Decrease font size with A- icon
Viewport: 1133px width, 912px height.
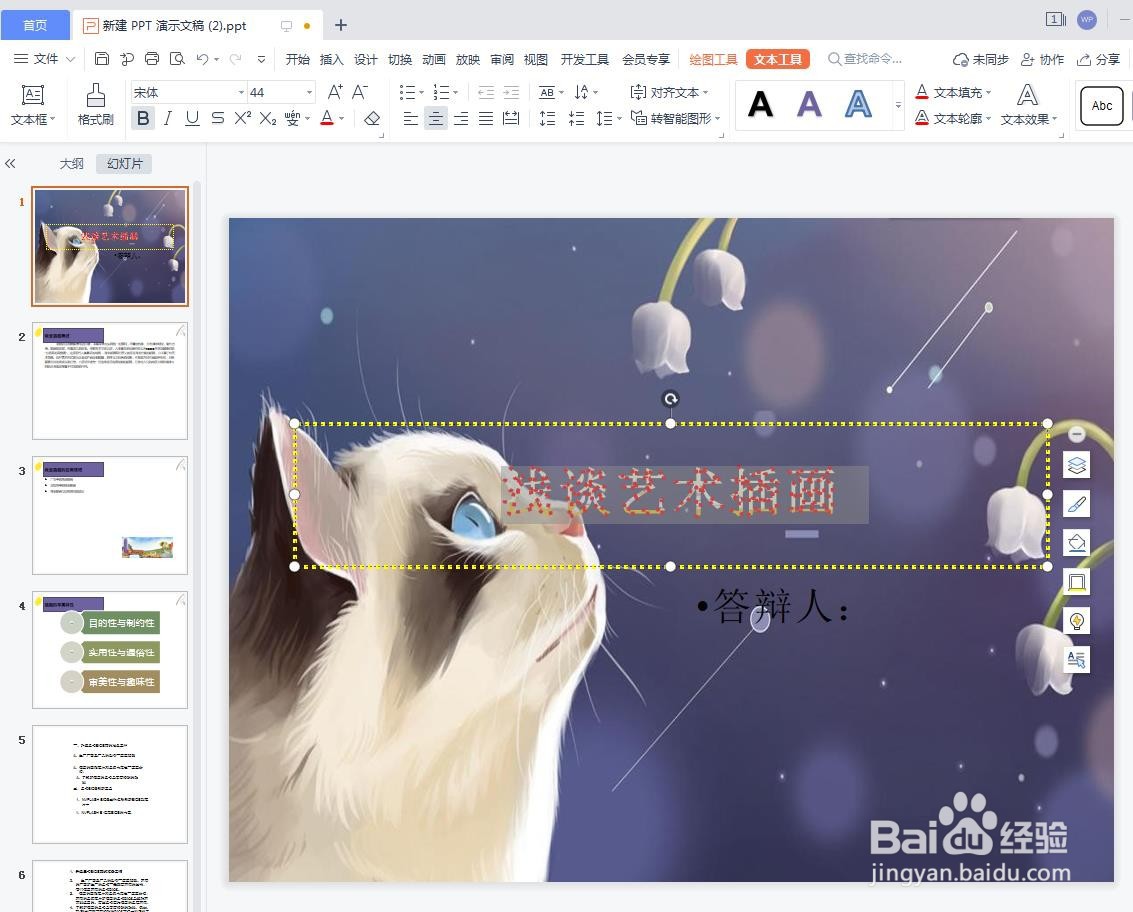coord(360,93)
